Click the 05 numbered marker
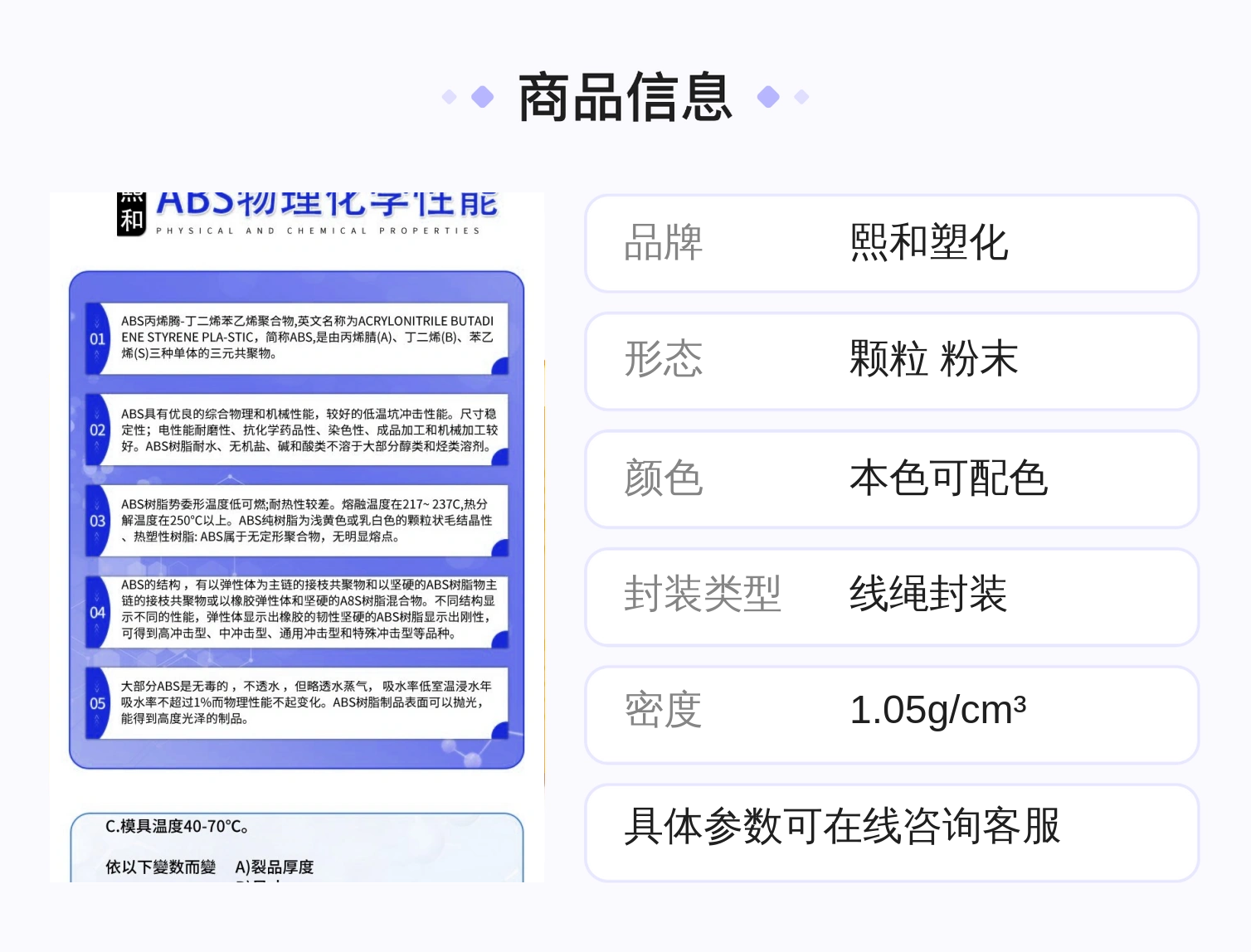 [x=97, y=702]
